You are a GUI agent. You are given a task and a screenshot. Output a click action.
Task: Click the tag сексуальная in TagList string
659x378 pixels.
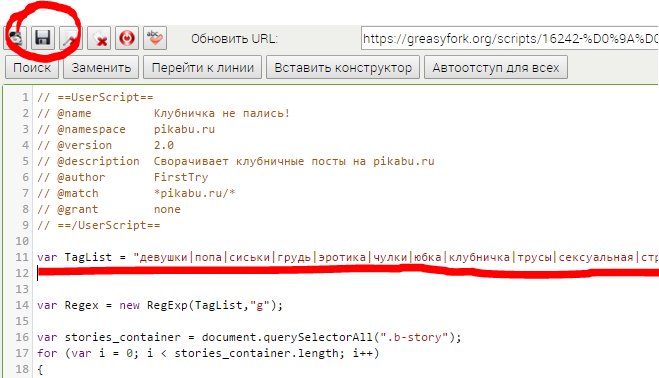click(x=596, y=257)
